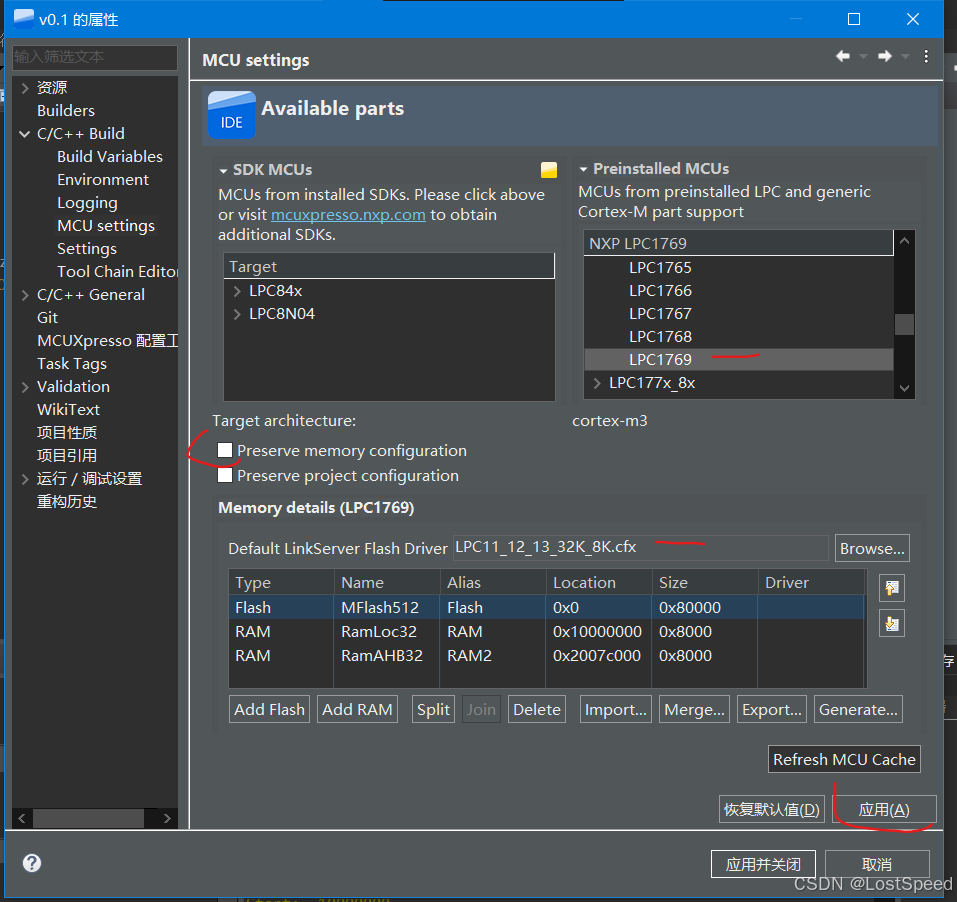This screenshot has height=902, width=957.
Task: Click the Import... button
Action: [616, 709]
